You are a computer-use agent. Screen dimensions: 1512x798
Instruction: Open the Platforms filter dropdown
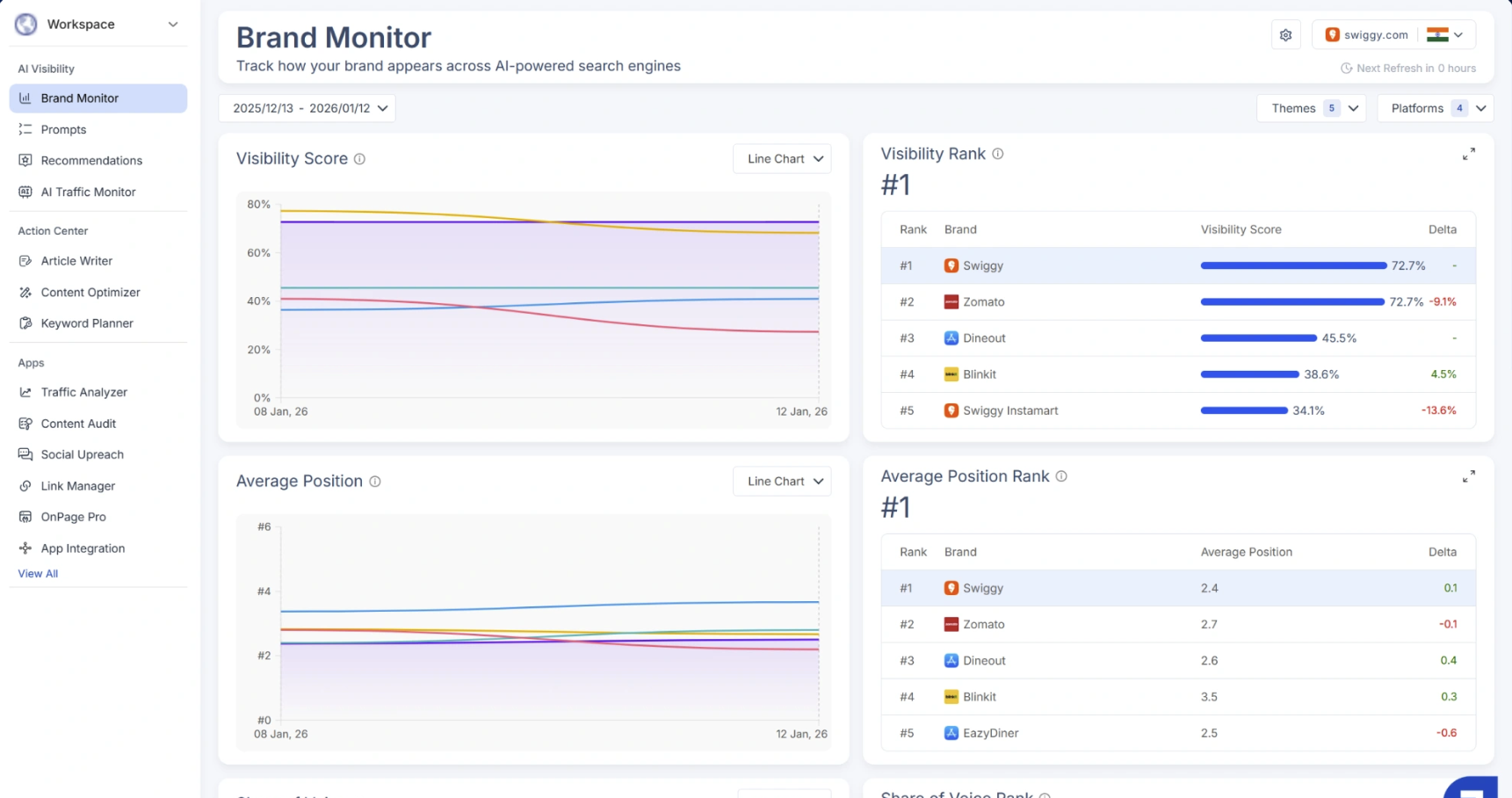coord(1435,108)
